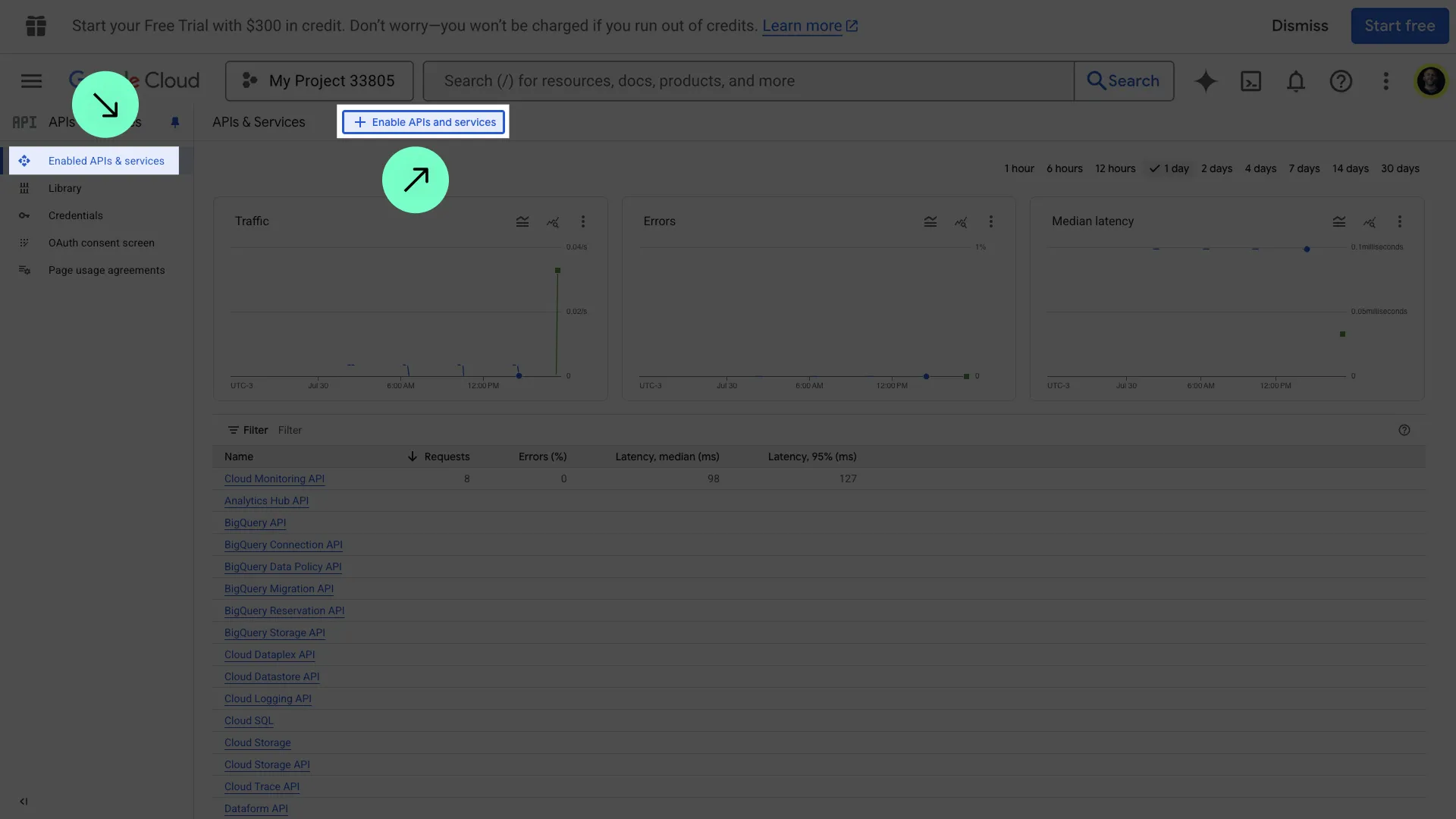Sort table by Errors (%) column
The image size is (1456, 819).
(x=542, y=457)
